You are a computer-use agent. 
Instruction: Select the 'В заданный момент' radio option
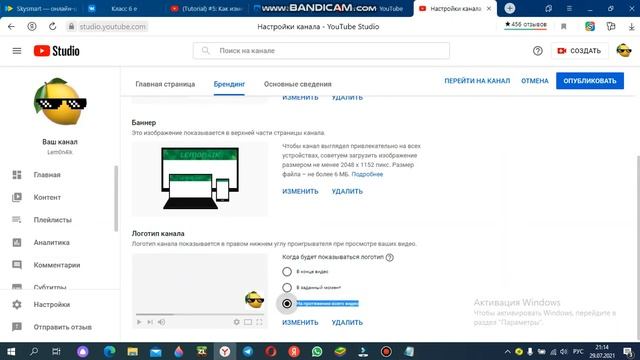pyautogui.click(x=287, y=287)
